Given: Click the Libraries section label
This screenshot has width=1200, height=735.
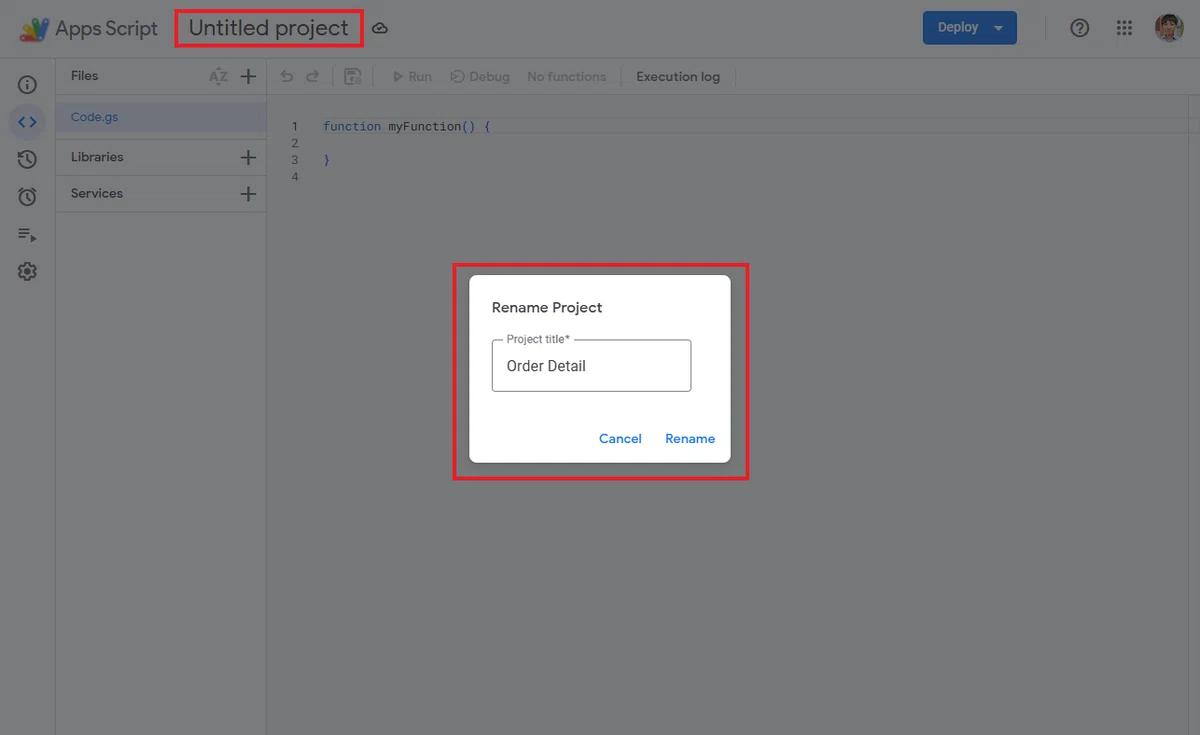Looking at the screenshot, I should (x=97, y=157).
